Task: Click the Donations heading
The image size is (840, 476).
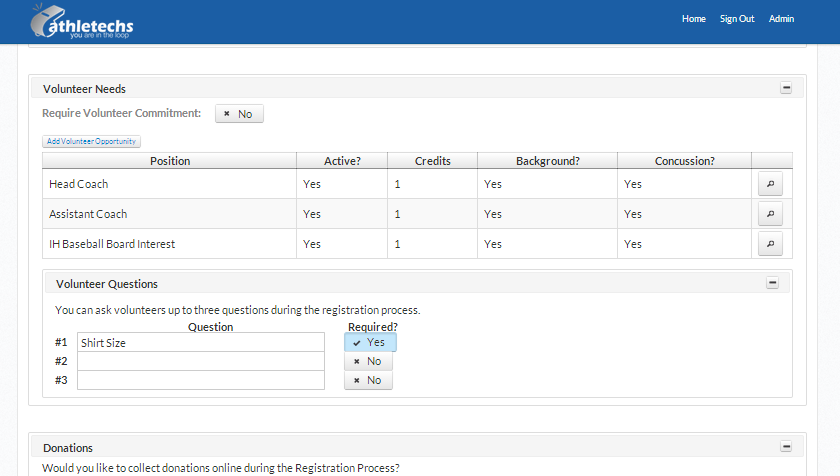Action: [68, 448]
